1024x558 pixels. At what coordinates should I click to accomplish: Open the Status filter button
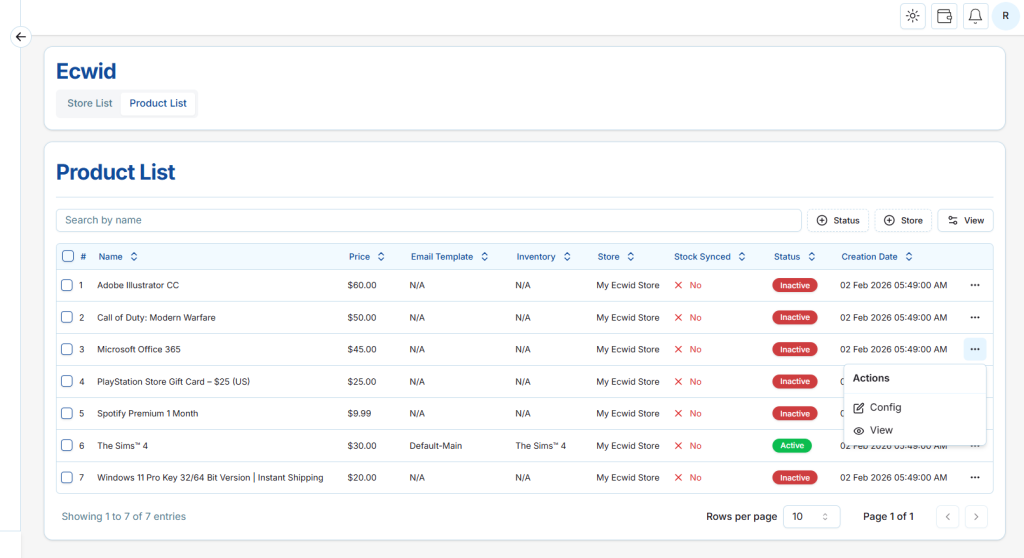pos(837,220)
